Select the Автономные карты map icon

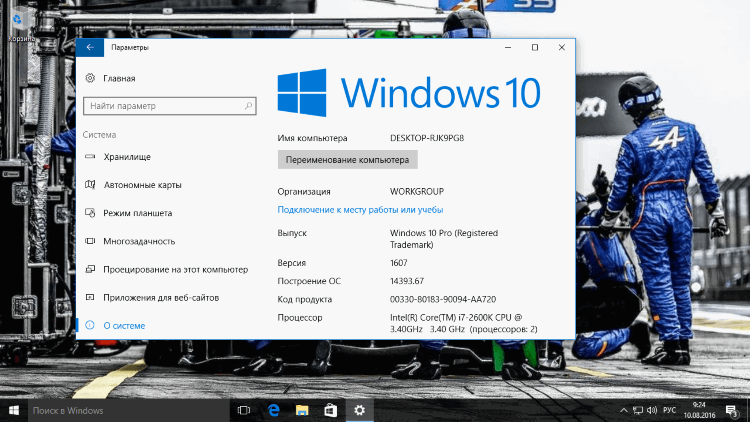click(90, 185)
